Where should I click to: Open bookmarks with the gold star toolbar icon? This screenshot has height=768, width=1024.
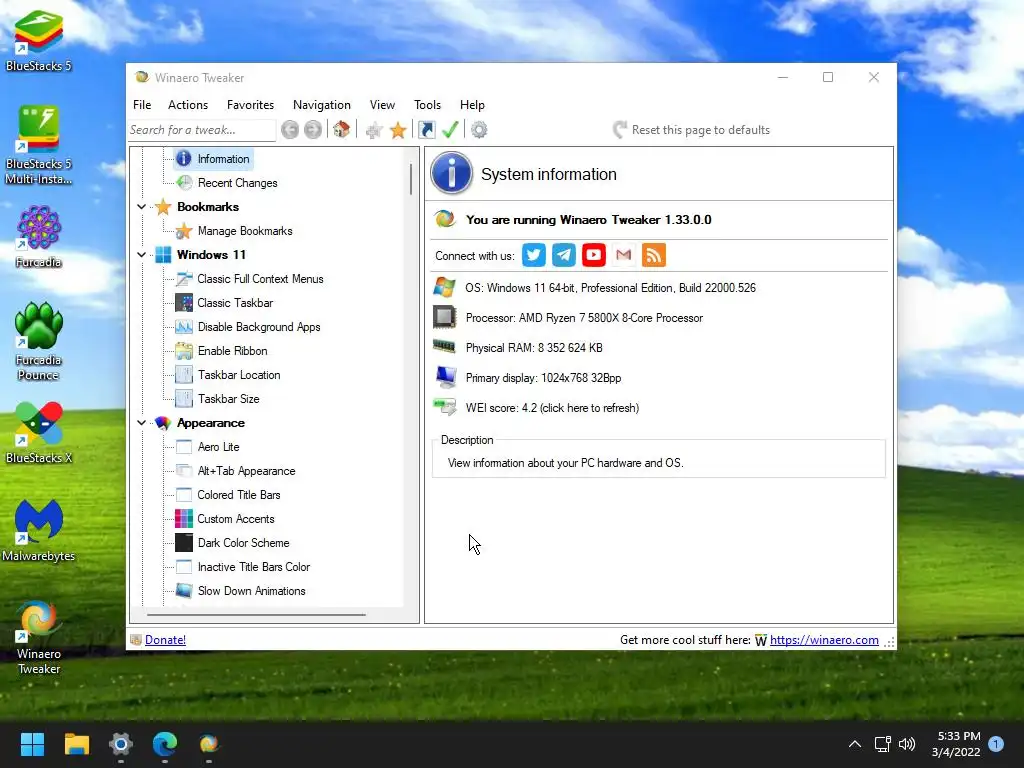[x=398, y=130]
